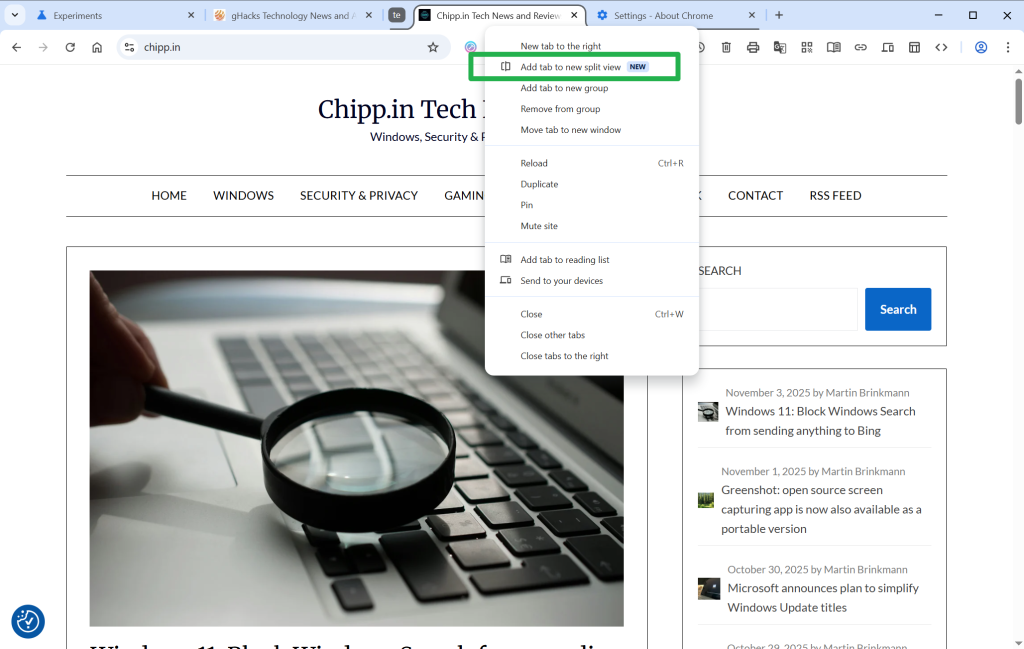This screenshot has height=649, width=1024.
Task: Mute site from the context menu
Action: click(539, 225)
